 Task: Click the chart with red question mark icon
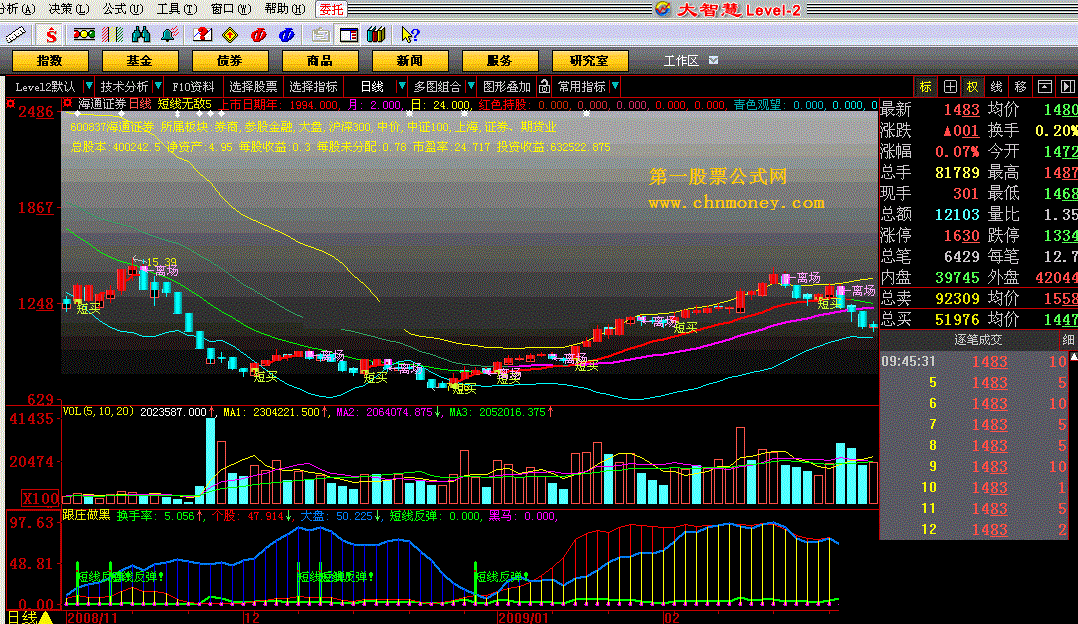pos(202,34)
